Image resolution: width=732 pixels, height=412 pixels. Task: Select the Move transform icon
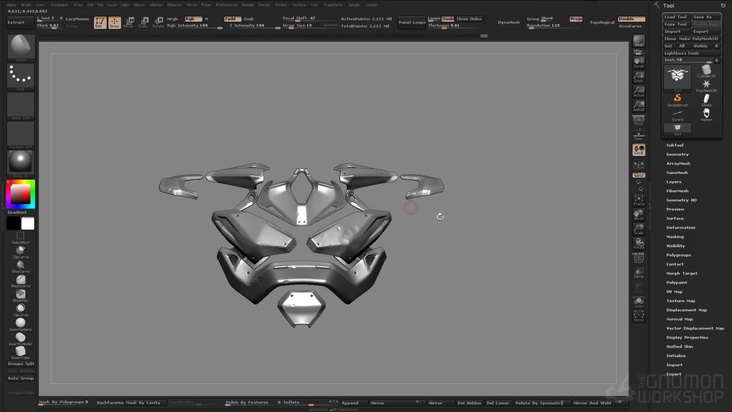click(129, 22)
